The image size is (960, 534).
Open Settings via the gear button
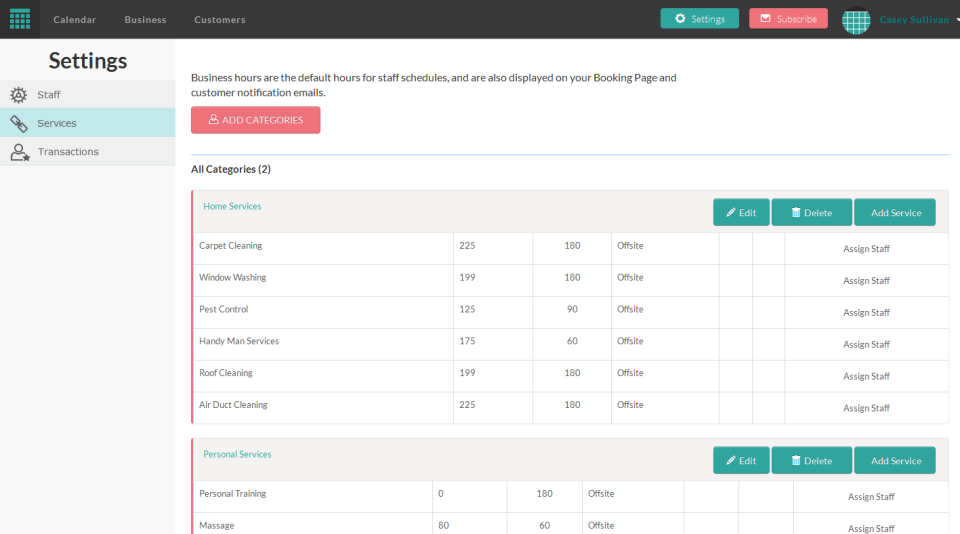pyautogui.click(x=699, y=19)
